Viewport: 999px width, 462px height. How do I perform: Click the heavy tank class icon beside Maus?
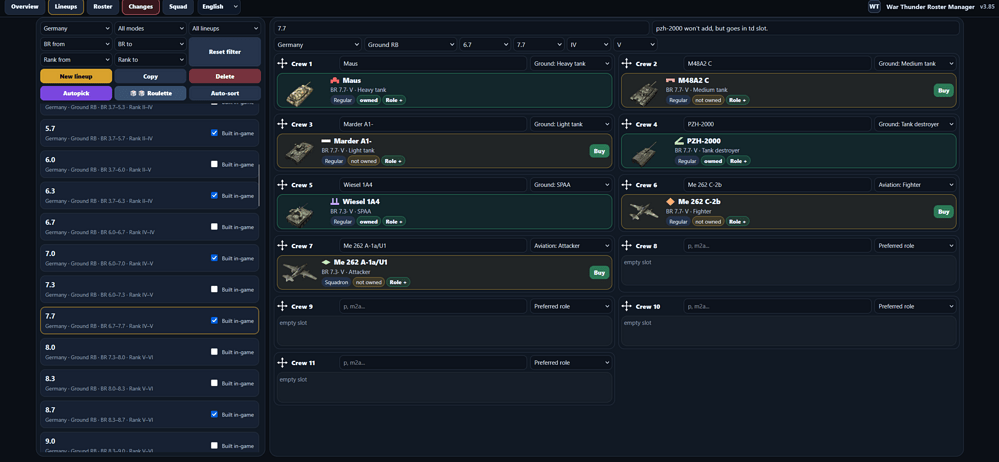(334, 80)
